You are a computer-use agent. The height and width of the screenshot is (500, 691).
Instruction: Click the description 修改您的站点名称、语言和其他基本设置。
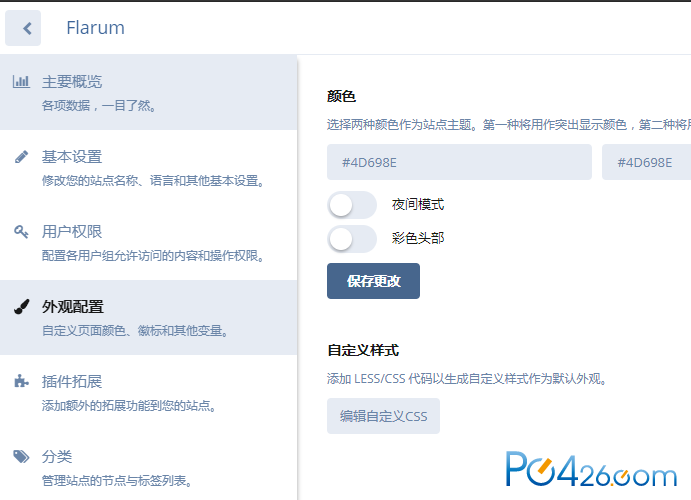tap(153, 181)
